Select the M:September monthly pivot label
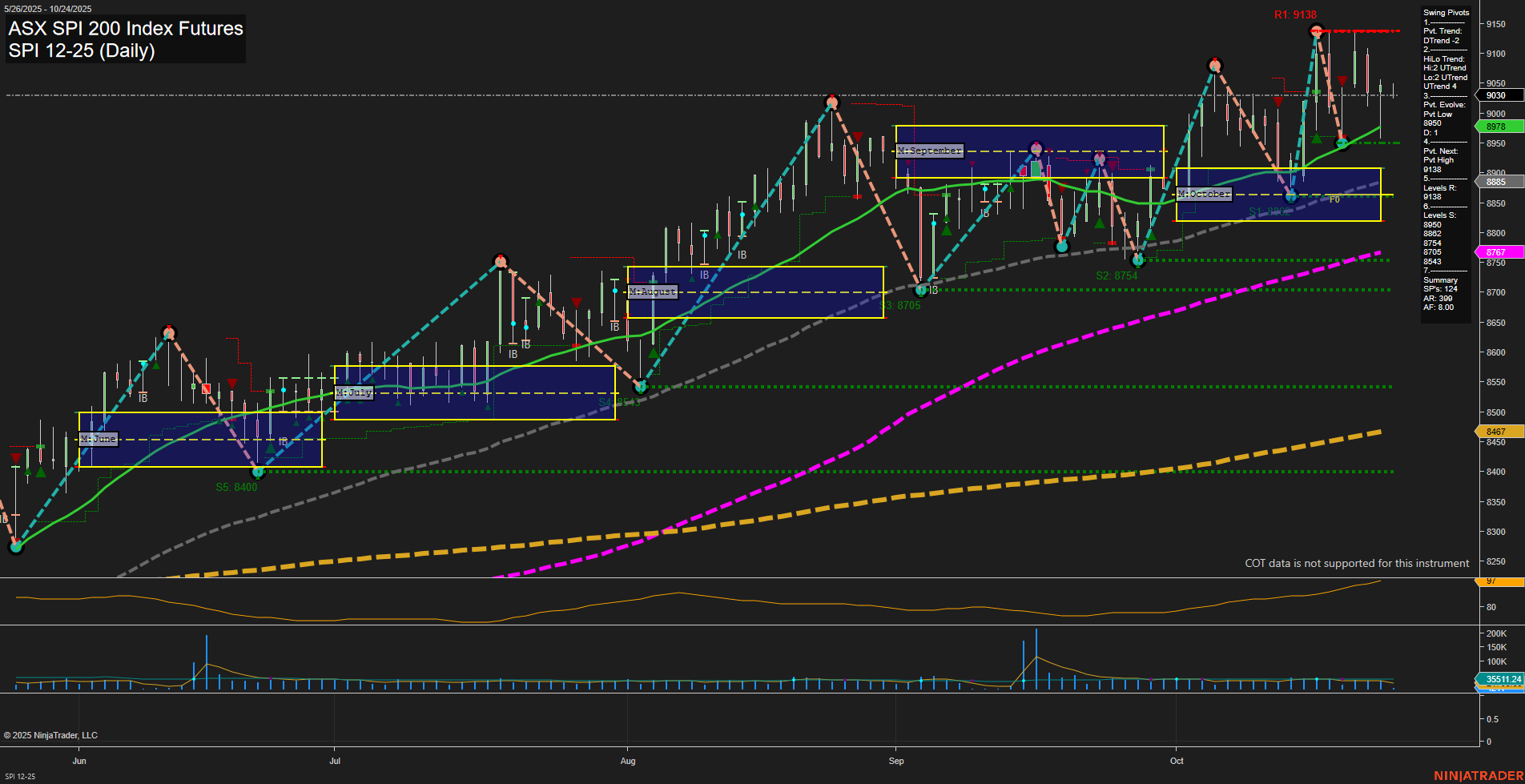This screenshot has width=1525, height=784. (x=929, y=150)
